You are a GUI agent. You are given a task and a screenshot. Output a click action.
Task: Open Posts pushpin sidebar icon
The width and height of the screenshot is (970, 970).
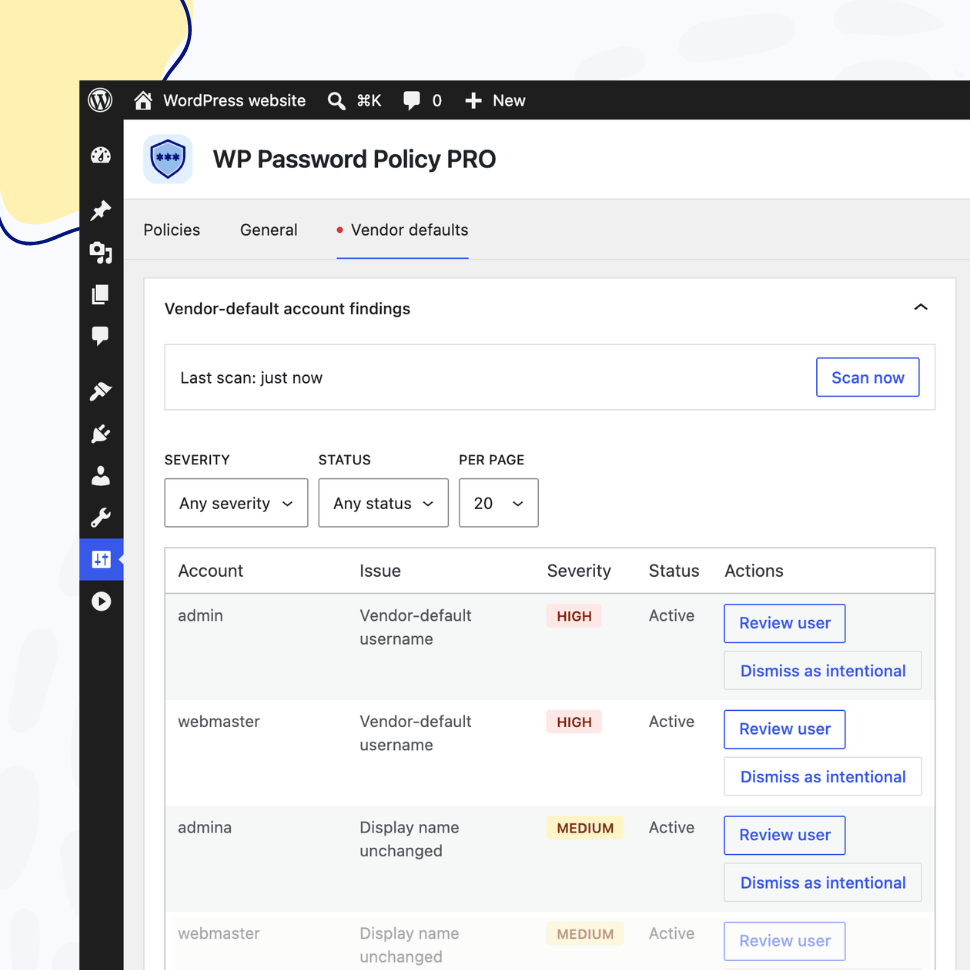click(x=101, y=210)
